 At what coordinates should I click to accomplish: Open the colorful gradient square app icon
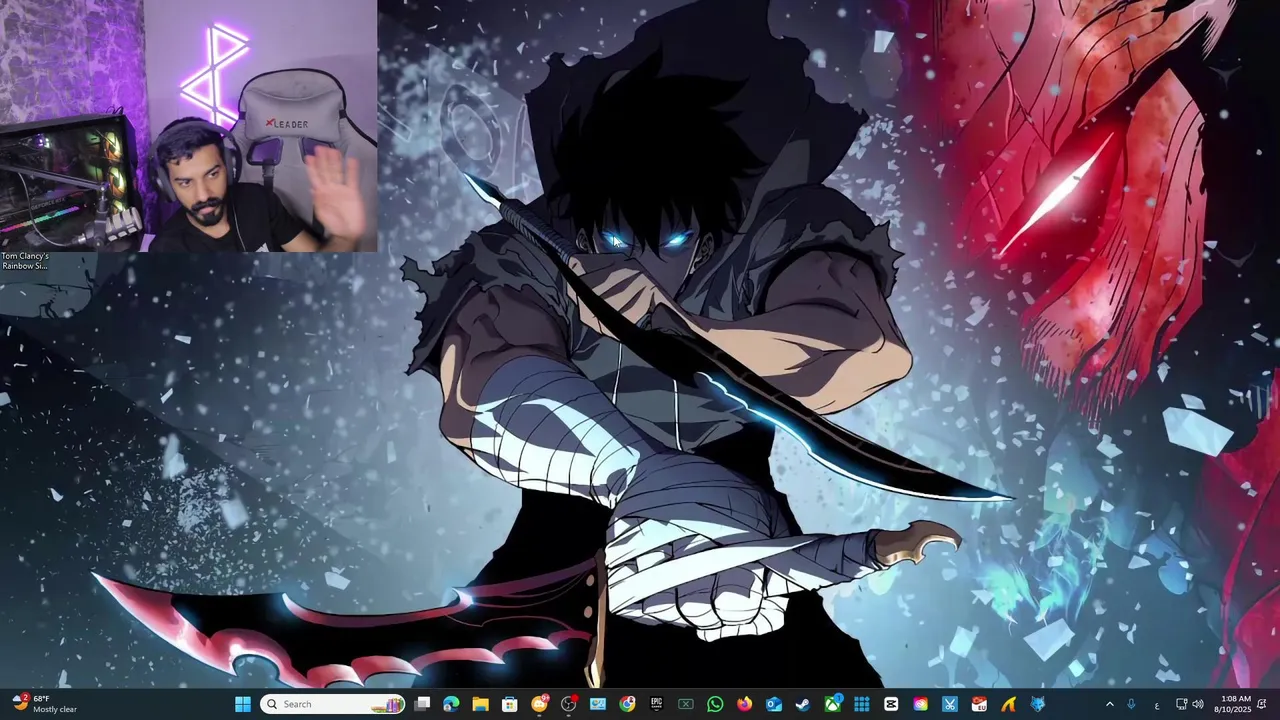point(920,704)
